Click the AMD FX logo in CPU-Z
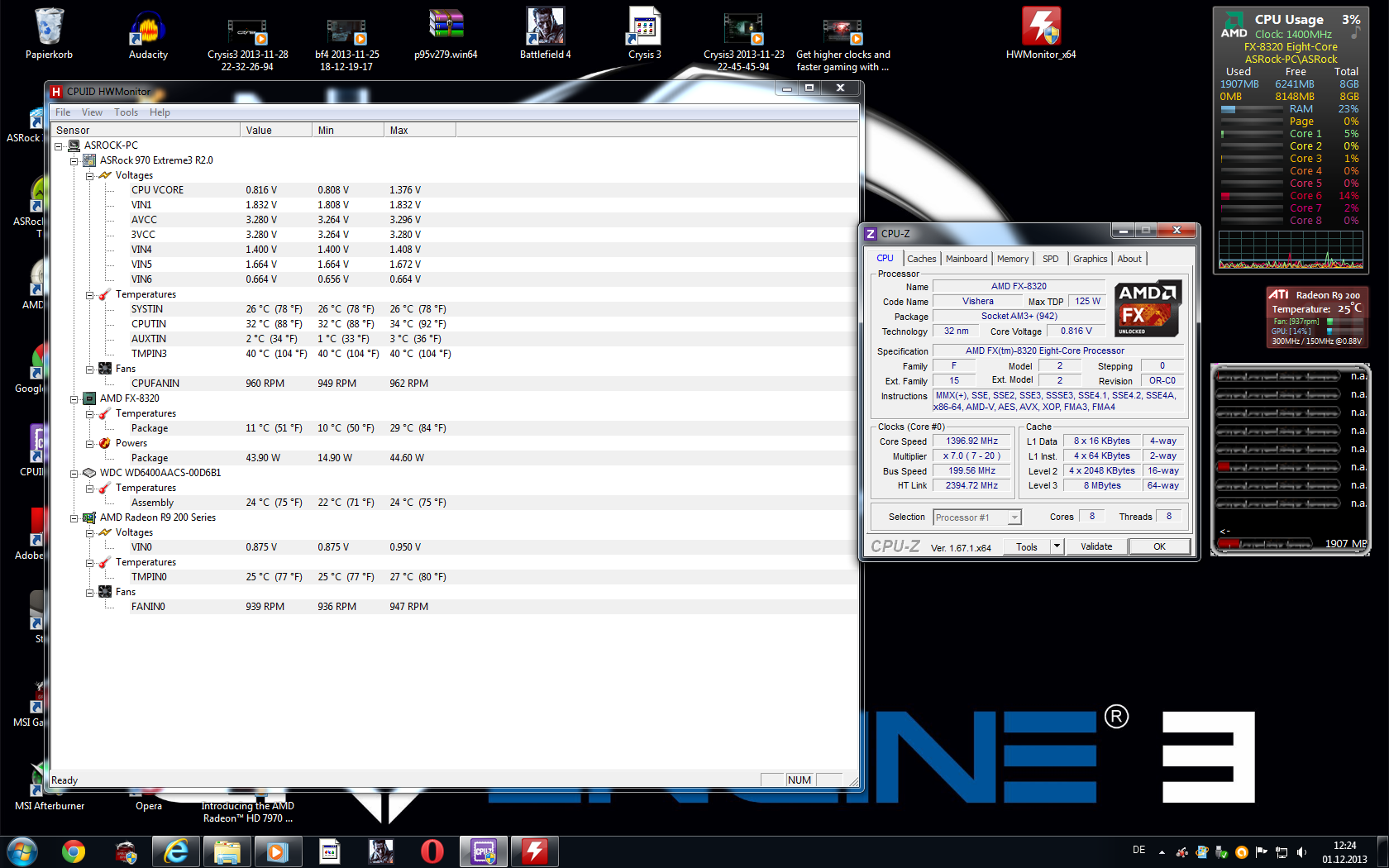This screenshot has width=1389, height=868. pos(1148,308)
